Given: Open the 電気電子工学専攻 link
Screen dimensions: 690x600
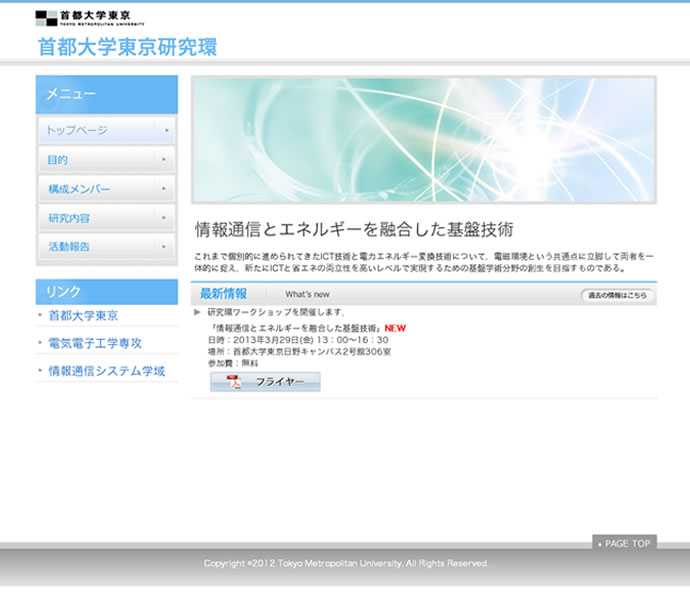Looking at the screenshot, I should coord(95,343).
